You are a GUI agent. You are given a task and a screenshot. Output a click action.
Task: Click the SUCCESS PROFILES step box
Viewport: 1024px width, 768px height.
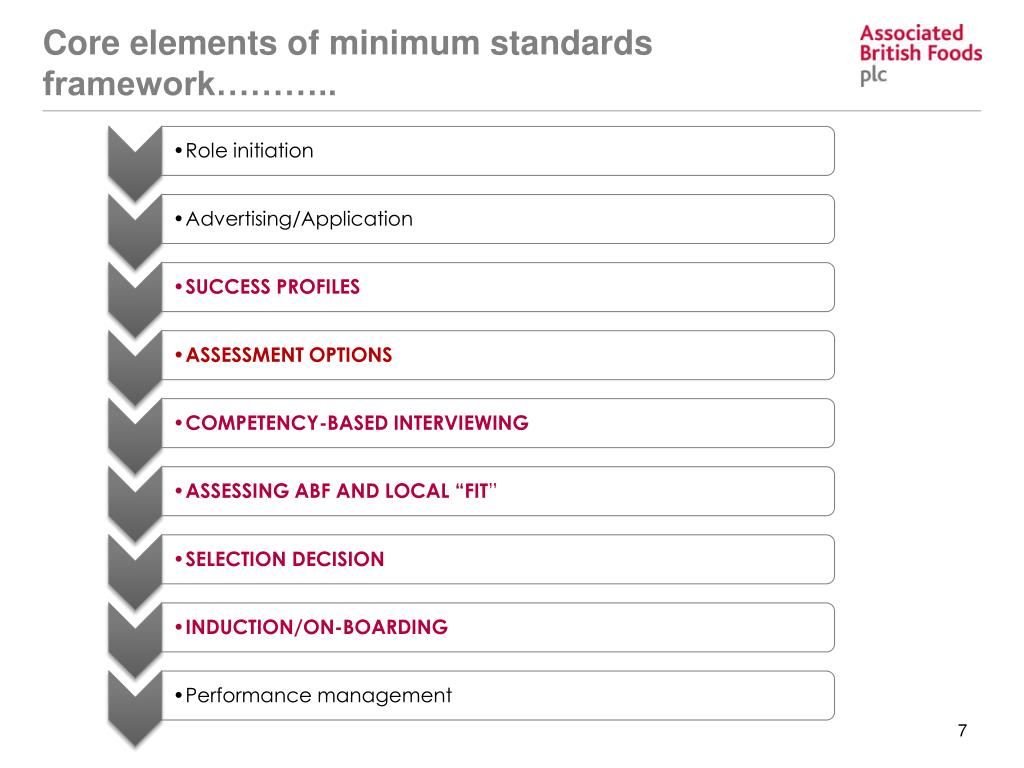point(497,287)
